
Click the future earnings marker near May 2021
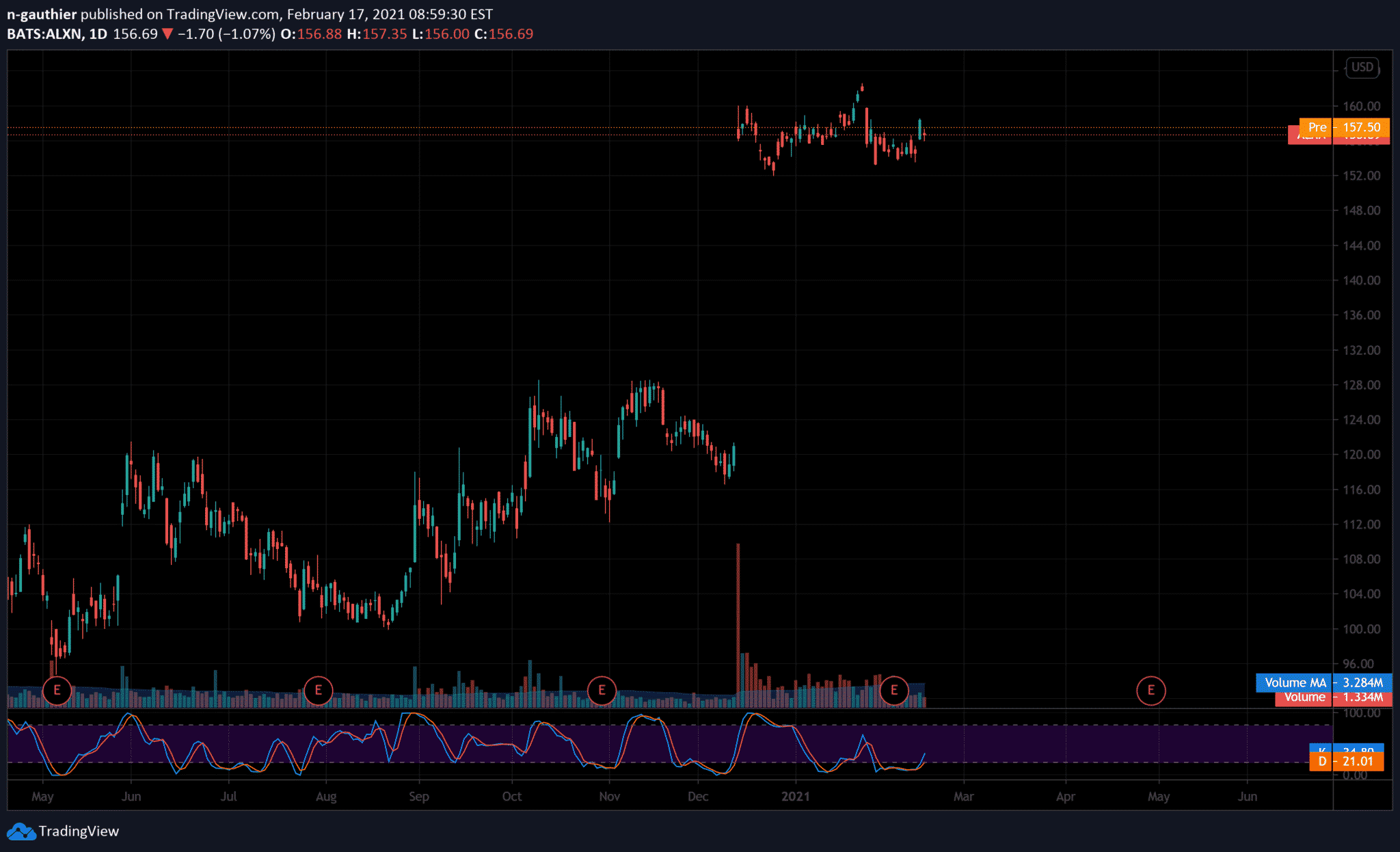point(1150,691)
